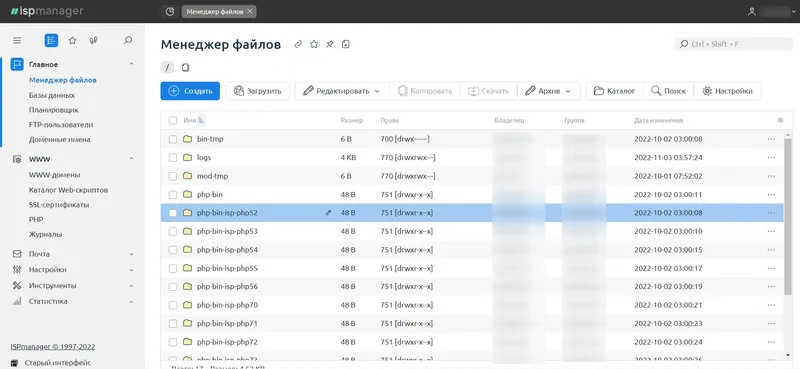Select all files via header checkbox
The height and width of the screenshot is (369, 800).
173,120
